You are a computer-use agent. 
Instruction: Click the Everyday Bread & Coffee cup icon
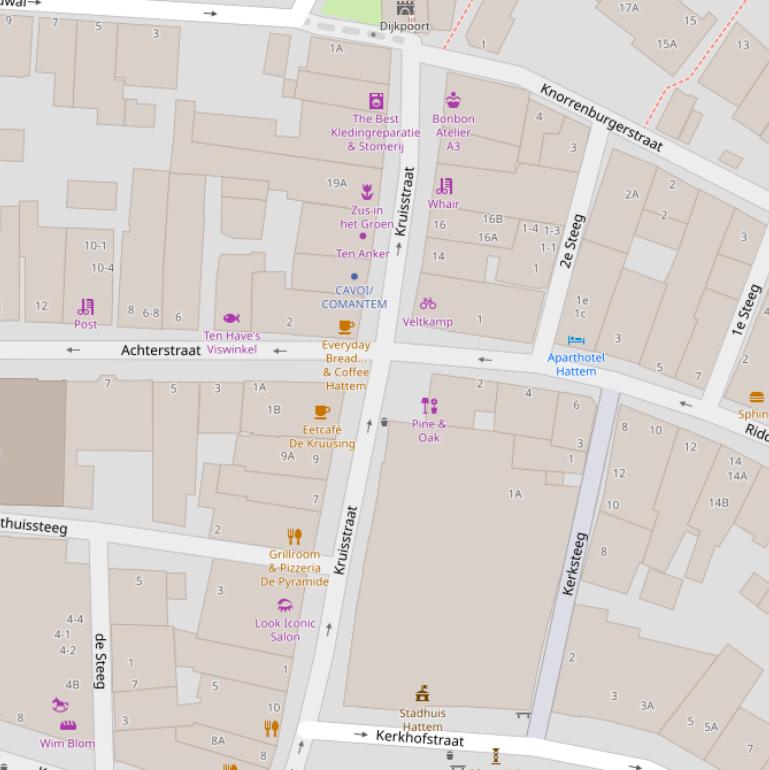point(346,326)
